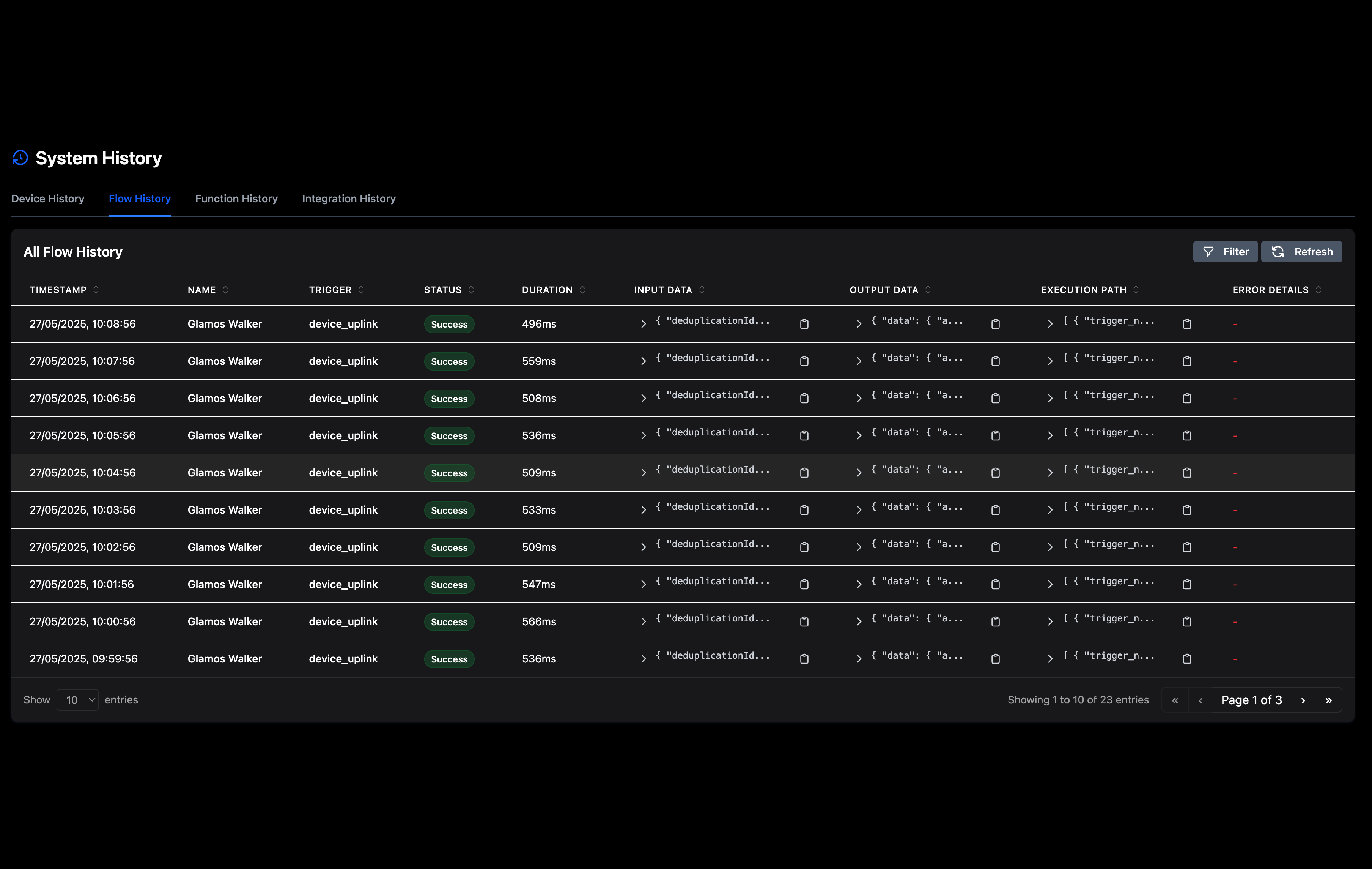Copy execution path for the 10:08:56 row
This screenshot has height=869, width=1372.
click(1187, 324)
